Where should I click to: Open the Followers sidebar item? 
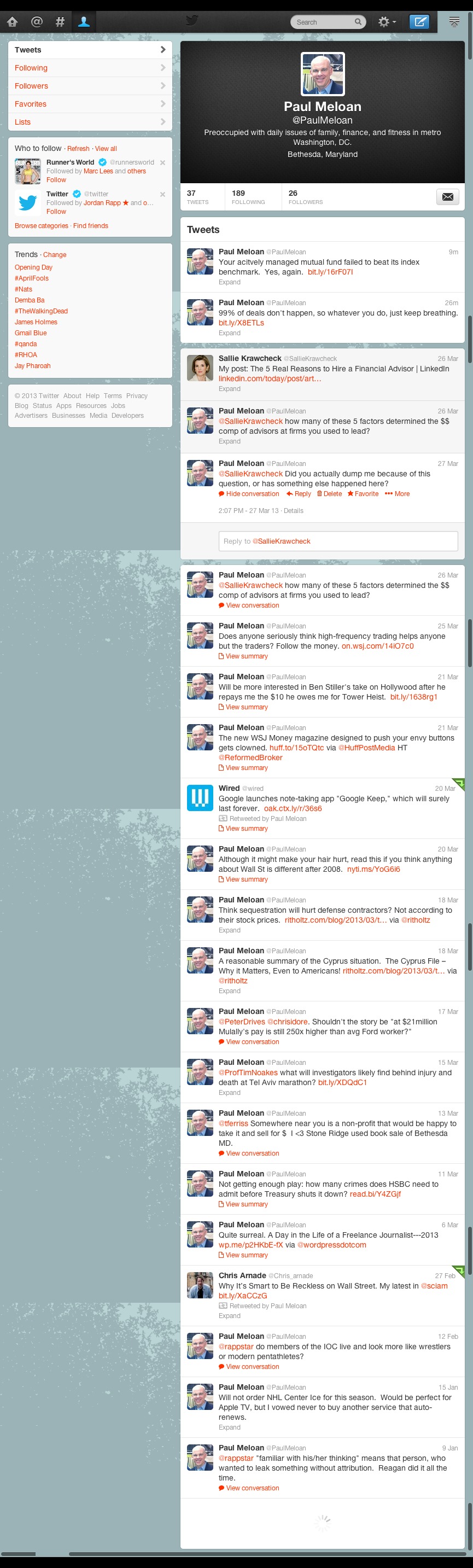click(90, 86)
